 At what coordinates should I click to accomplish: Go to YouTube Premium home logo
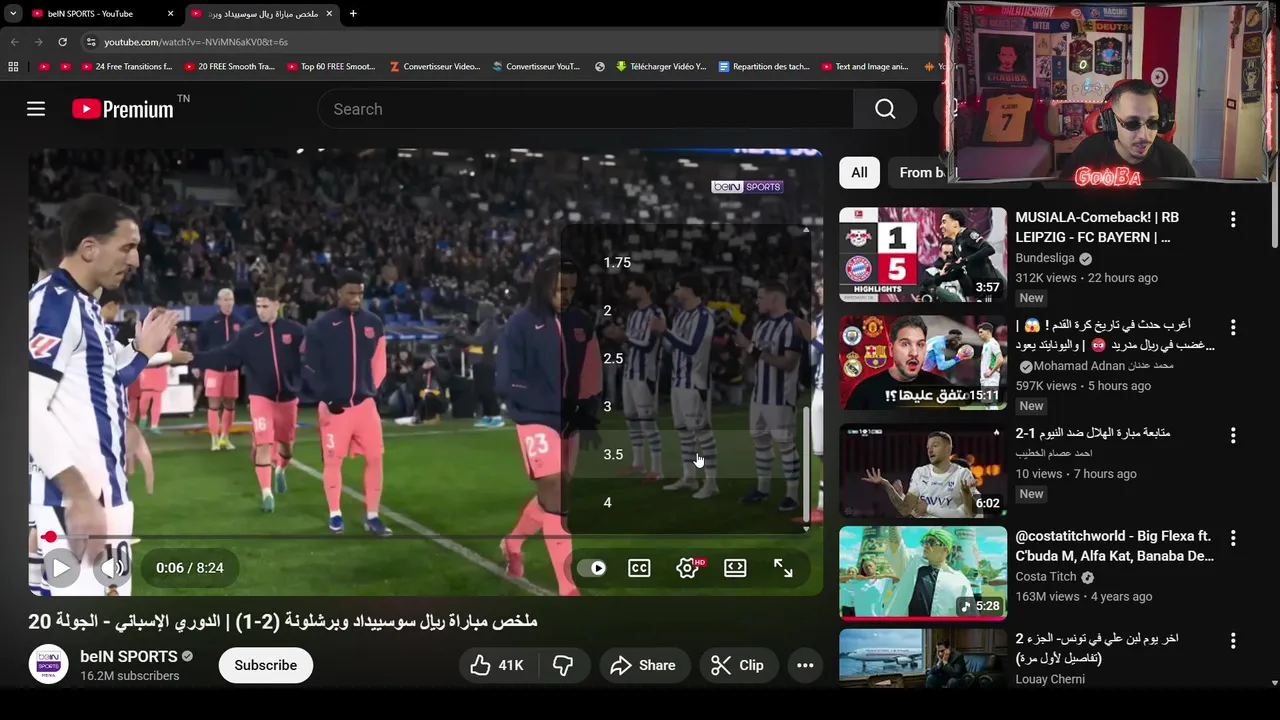(x=123, y=109)
